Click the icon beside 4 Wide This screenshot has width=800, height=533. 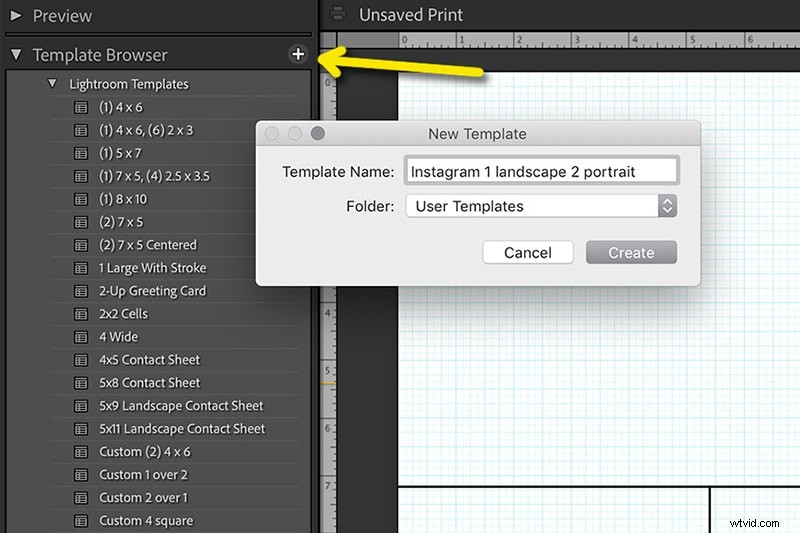pos(81,337)
